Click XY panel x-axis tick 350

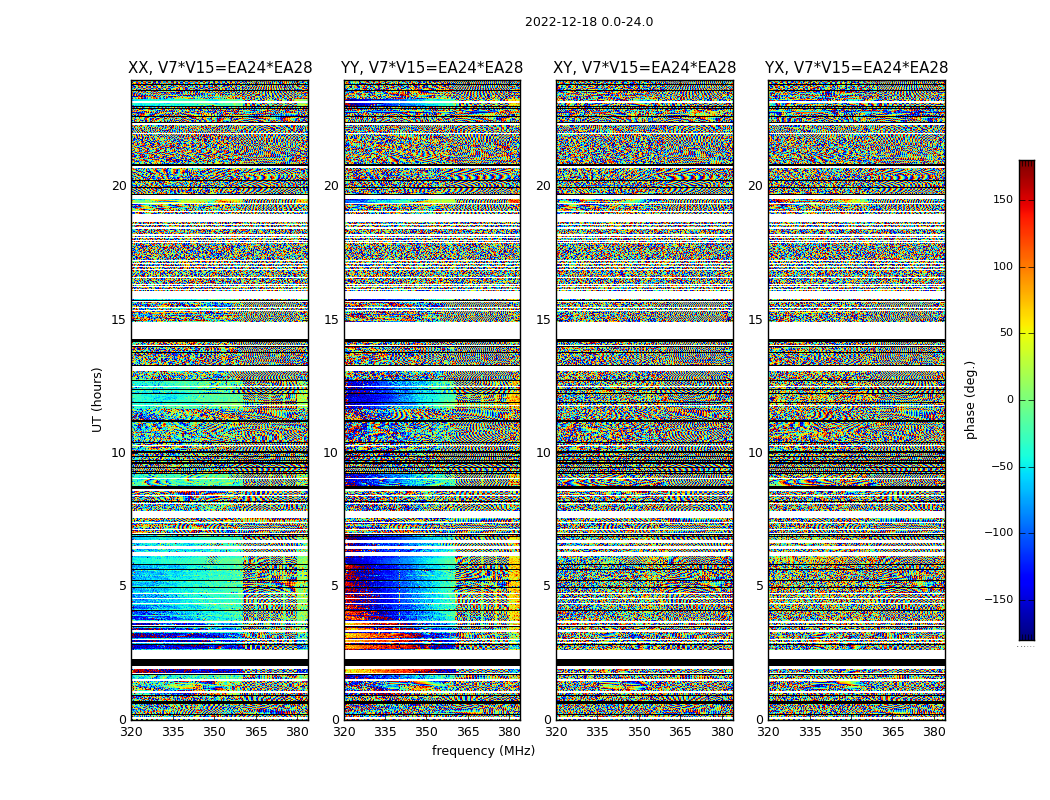[x=639, y=732]
